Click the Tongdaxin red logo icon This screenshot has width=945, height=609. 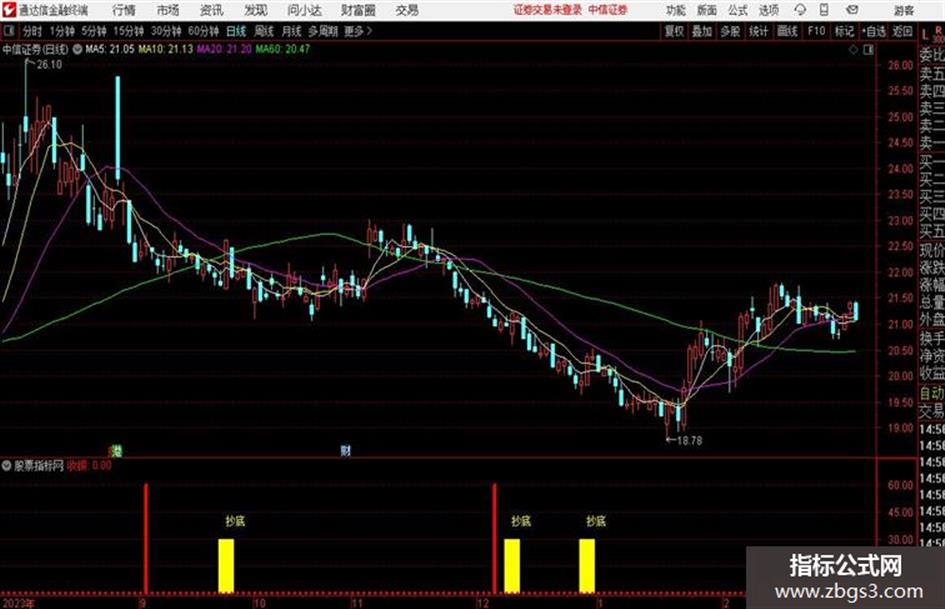coord(9,10)
